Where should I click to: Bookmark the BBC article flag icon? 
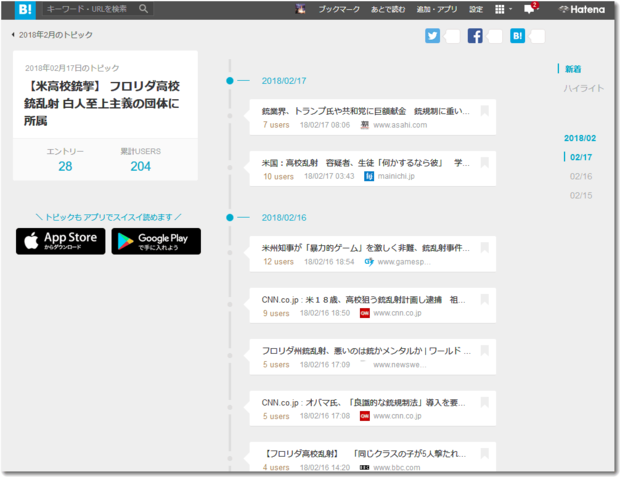(x=485, y=453)
